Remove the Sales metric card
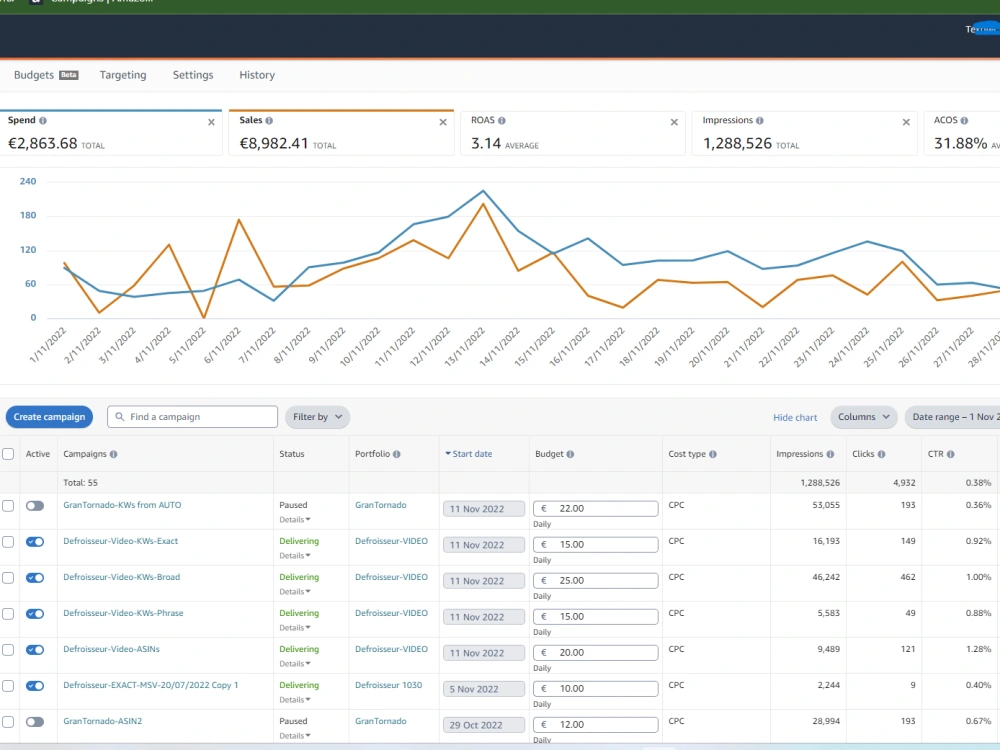This screenshot has height=750, width=1000. (443, 122)
